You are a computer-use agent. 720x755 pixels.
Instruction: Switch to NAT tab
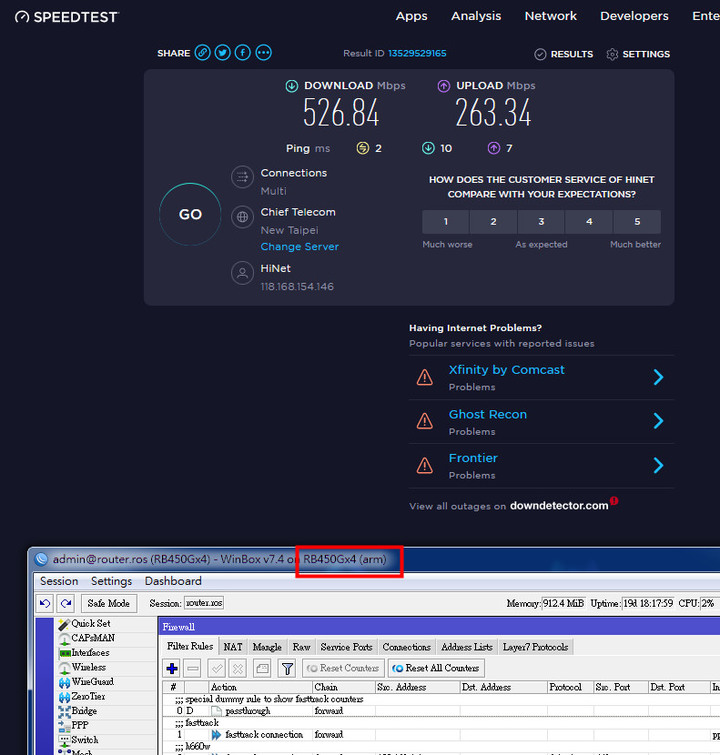[233, 647]
